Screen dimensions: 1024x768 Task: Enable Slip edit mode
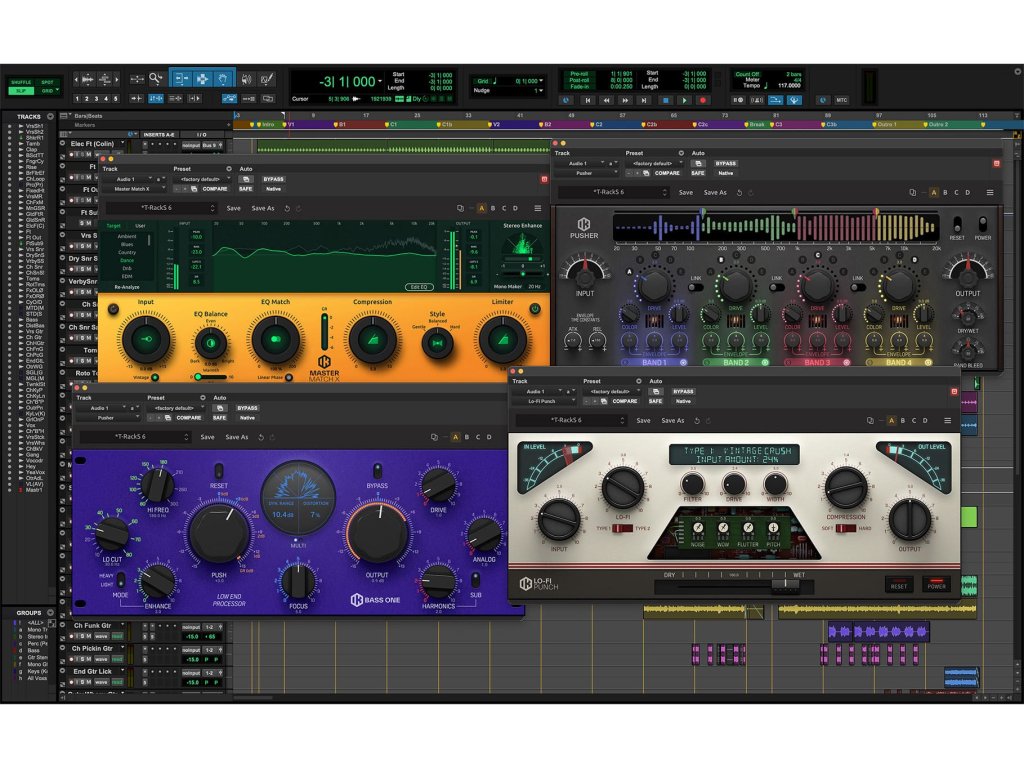pos(21,91)
